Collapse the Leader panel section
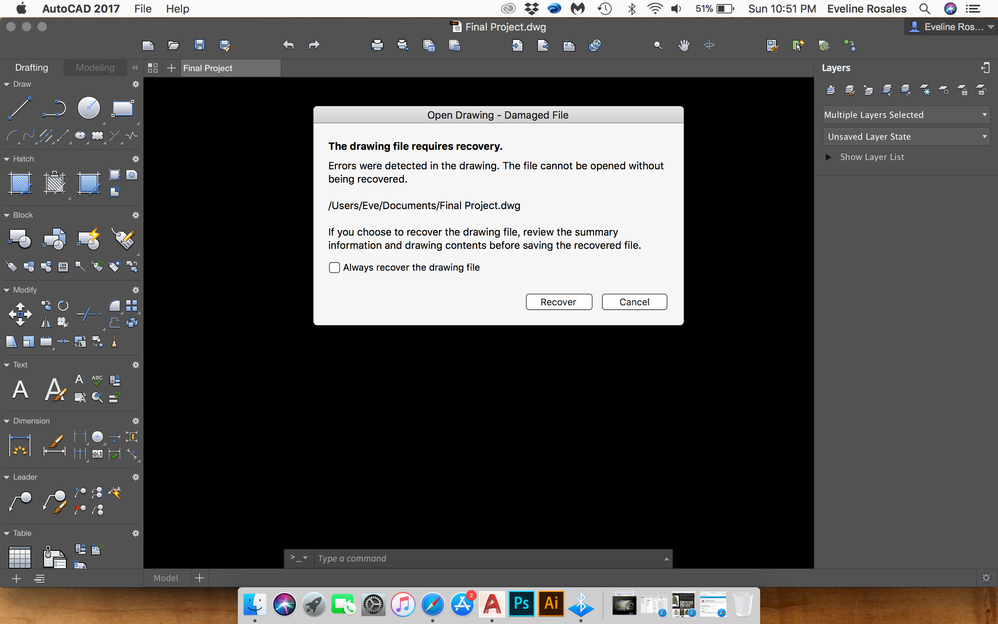 tap(6, 477)
